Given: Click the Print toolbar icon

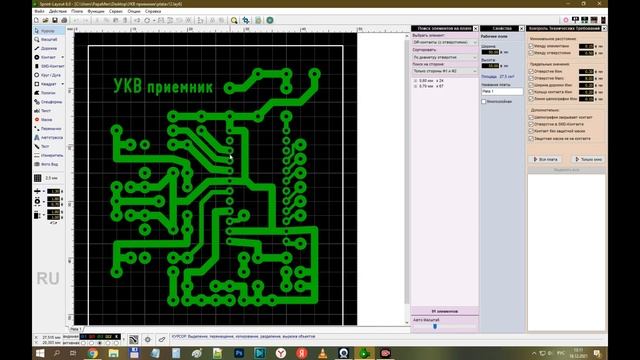Looking at the screenshot, I should 64,20.
